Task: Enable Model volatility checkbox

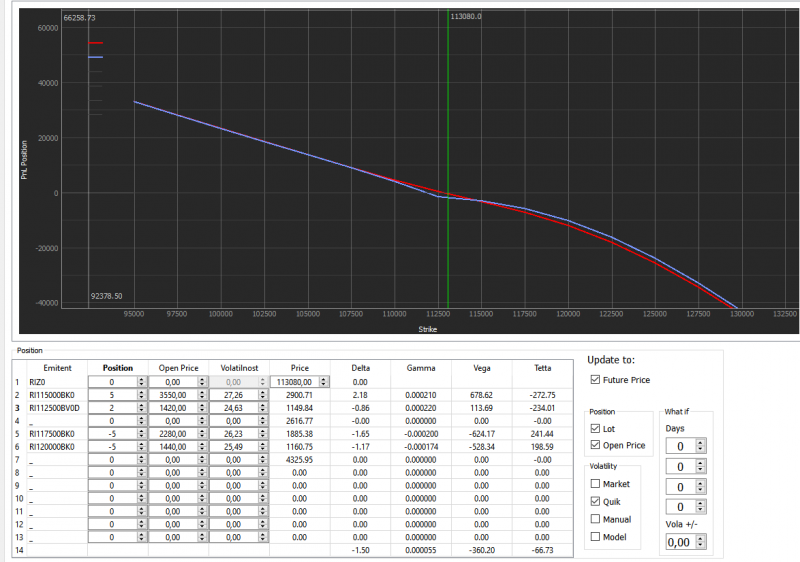Action: [x=595, y=537]
